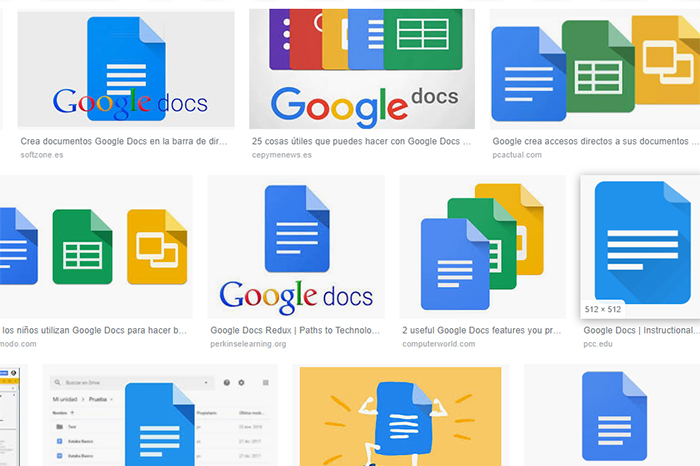The height and width of the screenshot is (466, 700).
Task: Open the "25 cosas útiles" result caption
Action: click(x=361, y=142)
